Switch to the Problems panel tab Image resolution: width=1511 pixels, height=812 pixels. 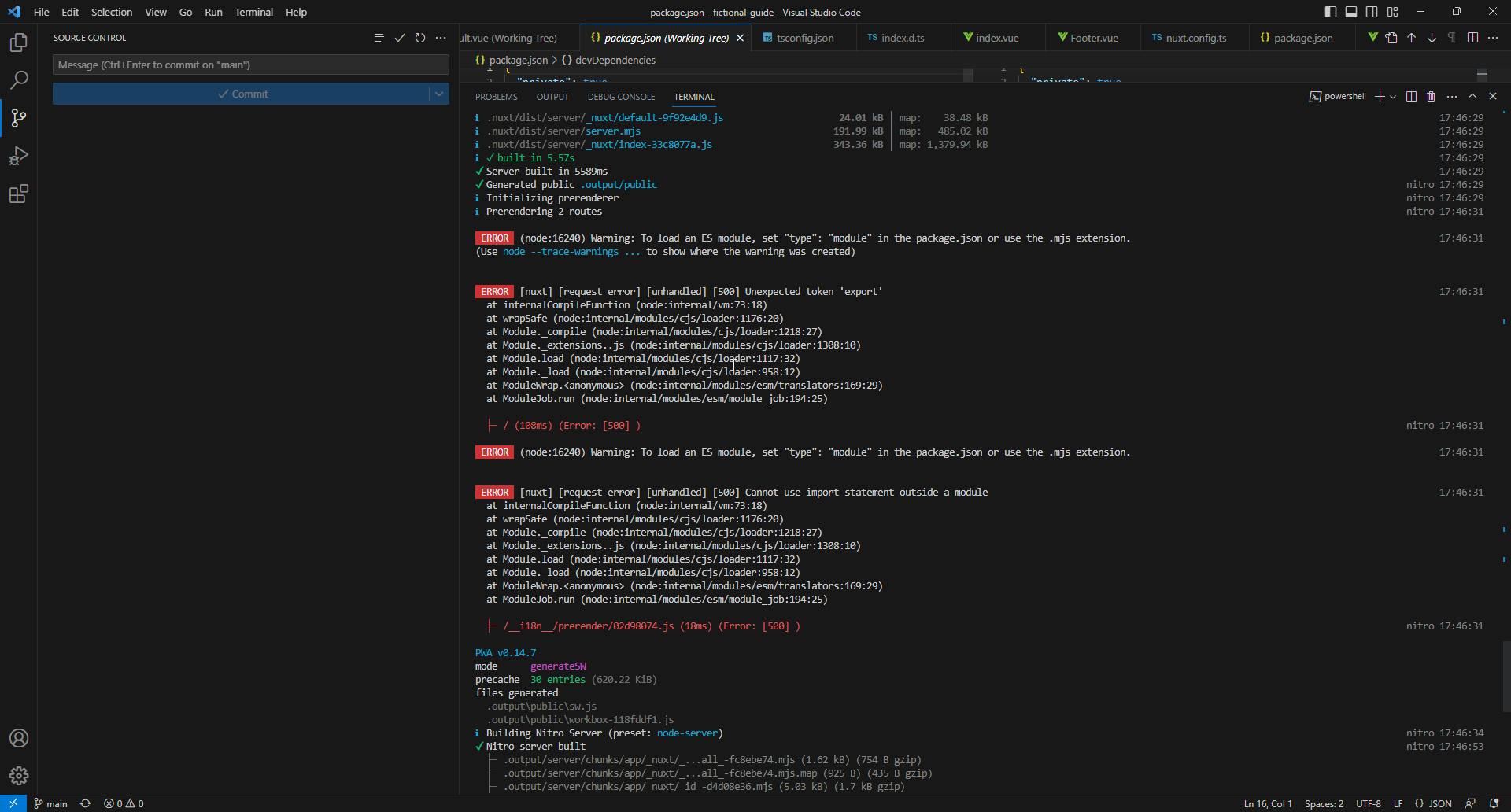(x=496, y=97)
